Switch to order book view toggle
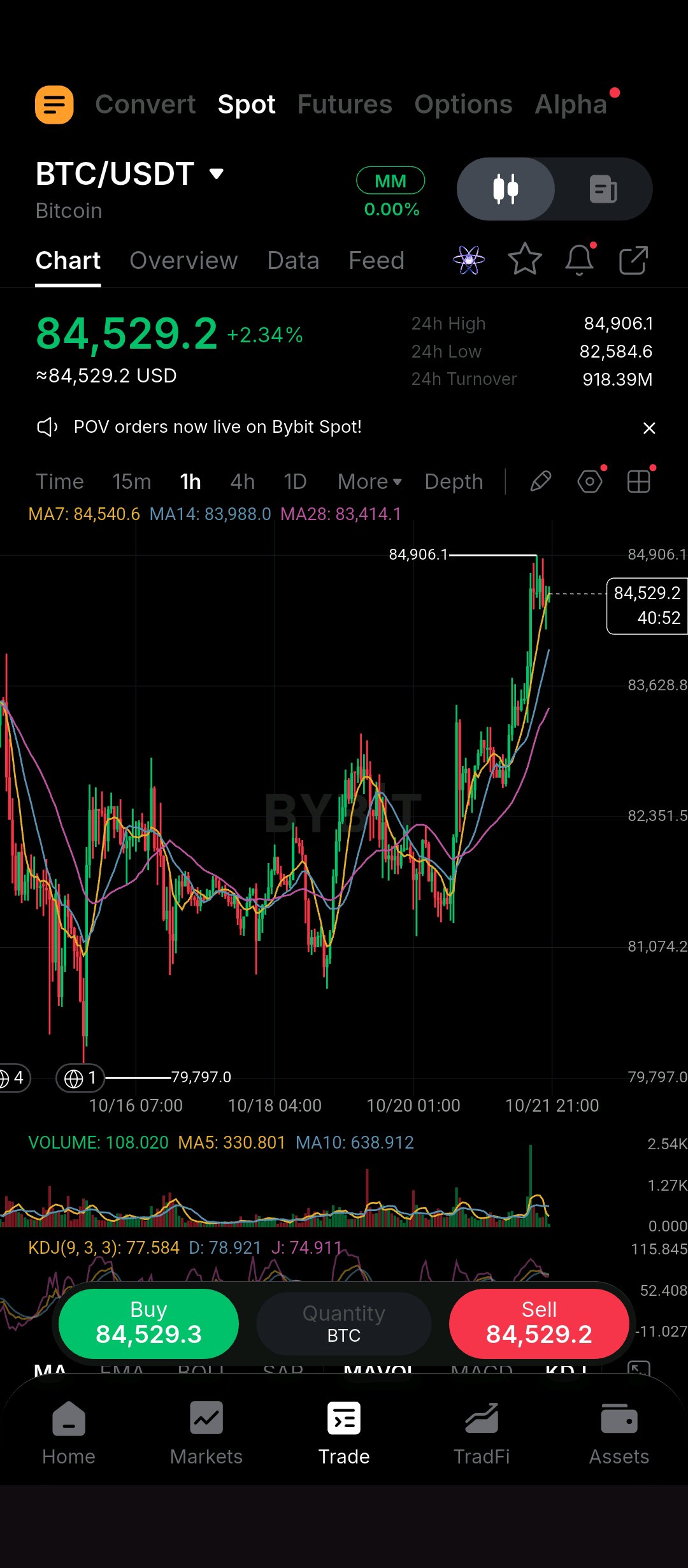 pos(603,189)
